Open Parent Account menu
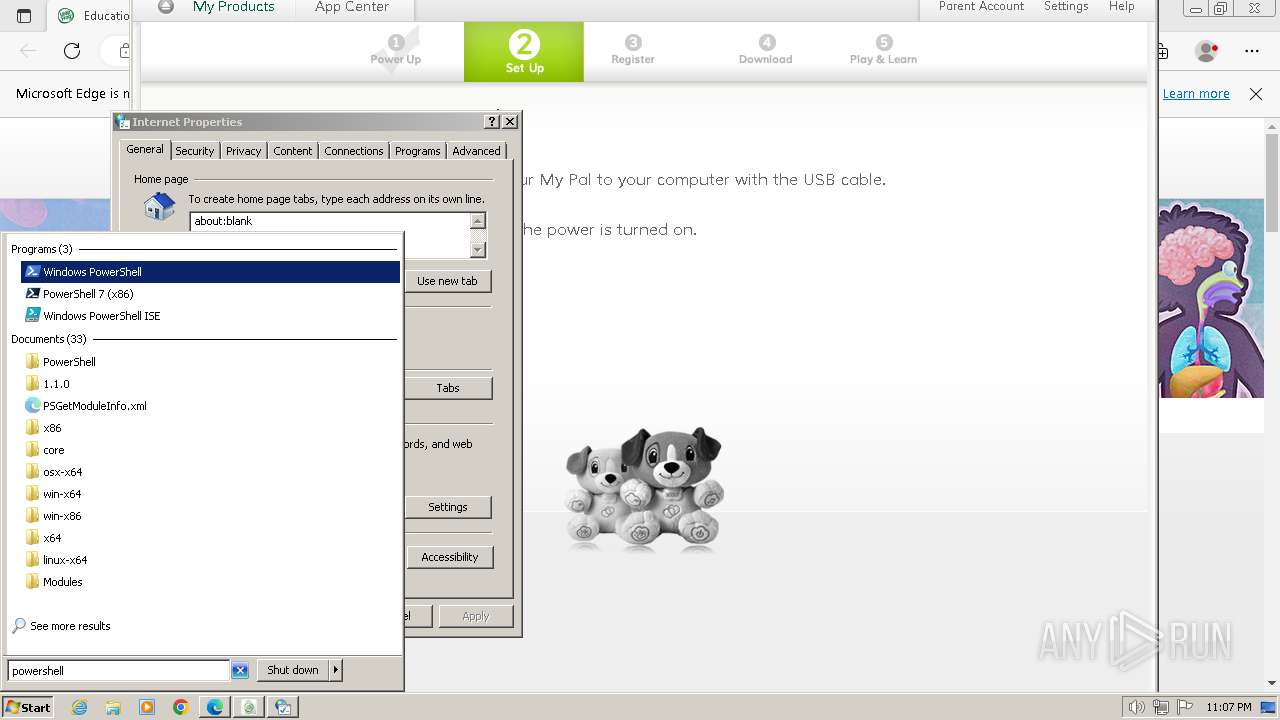 [981, 7]
